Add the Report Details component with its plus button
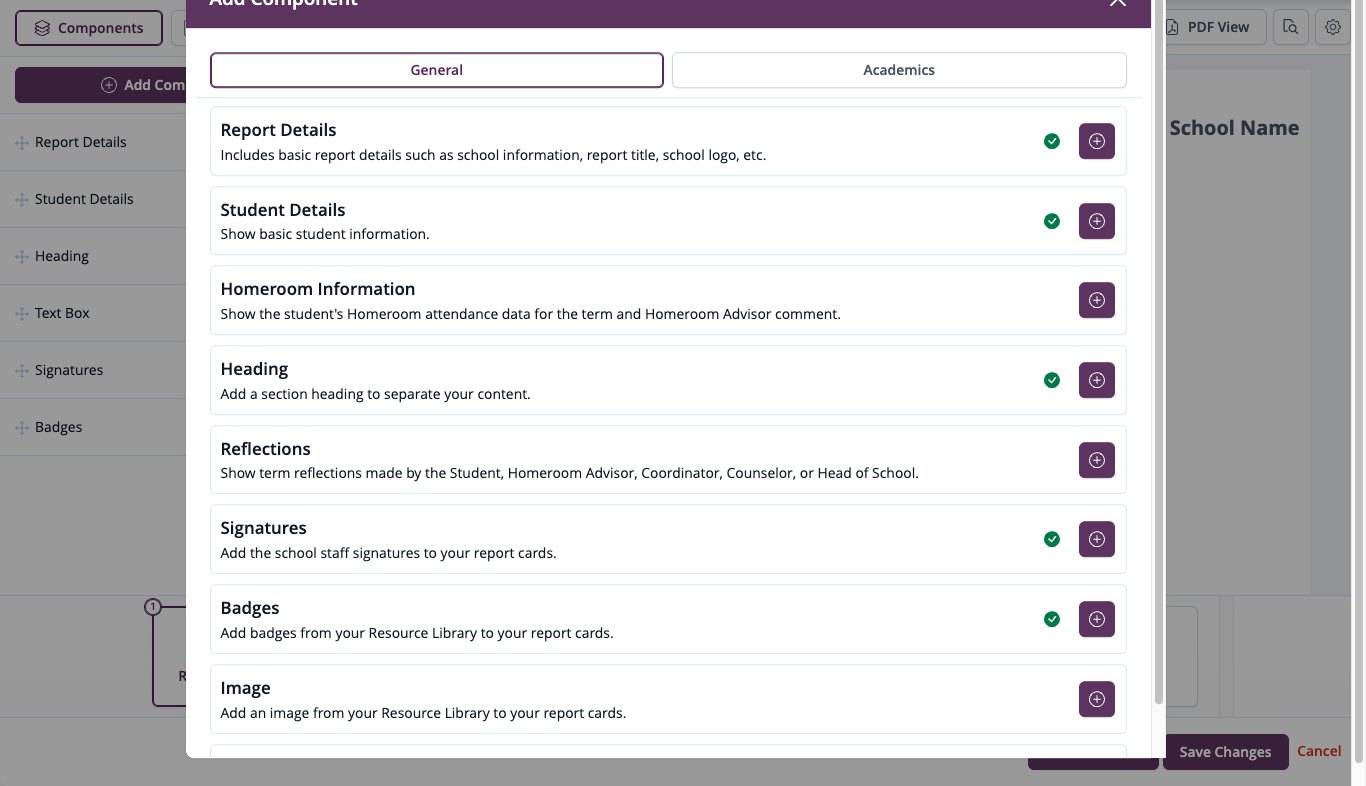The height and width of the screenshot is (786, 1366). 1096,141
